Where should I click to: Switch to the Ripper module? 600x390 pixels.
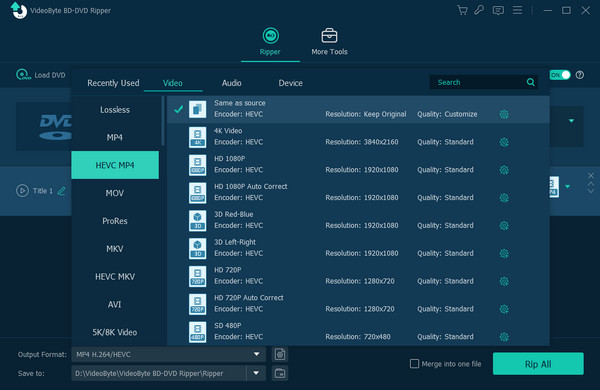click(270, 42)
